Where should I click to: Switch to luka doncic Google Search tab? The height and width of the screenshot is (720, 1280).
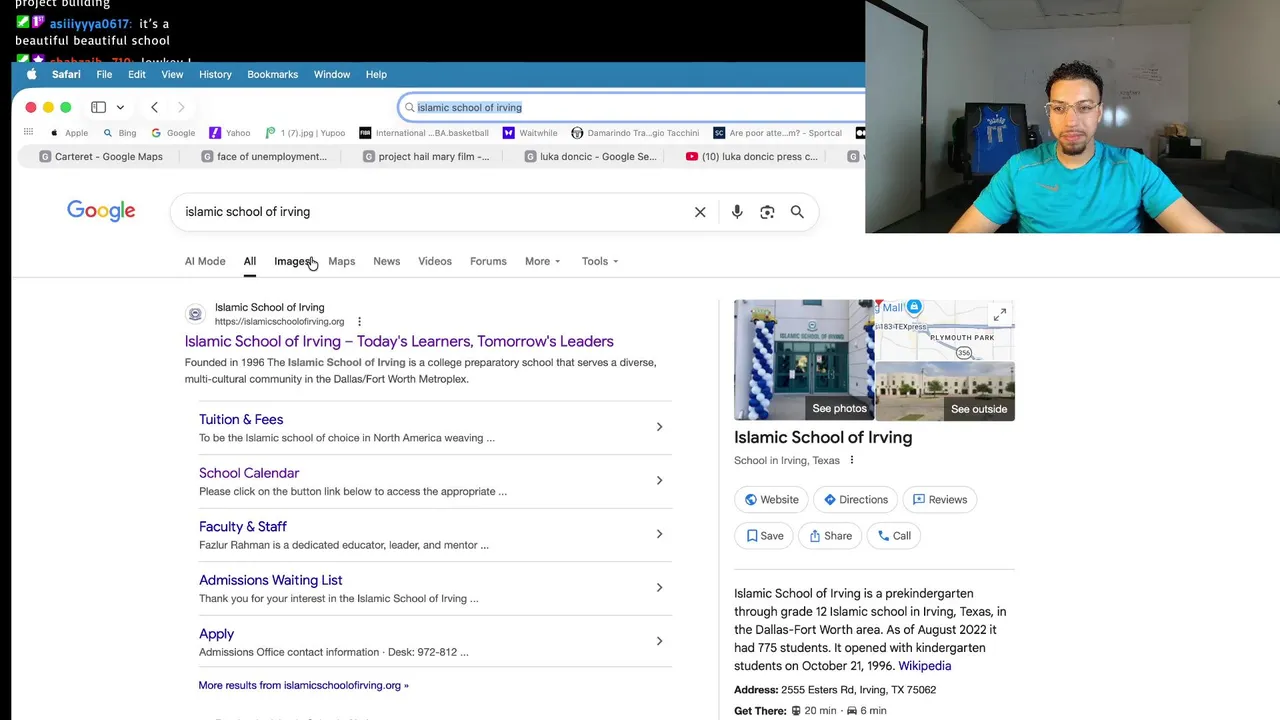(x=589, y=156)
